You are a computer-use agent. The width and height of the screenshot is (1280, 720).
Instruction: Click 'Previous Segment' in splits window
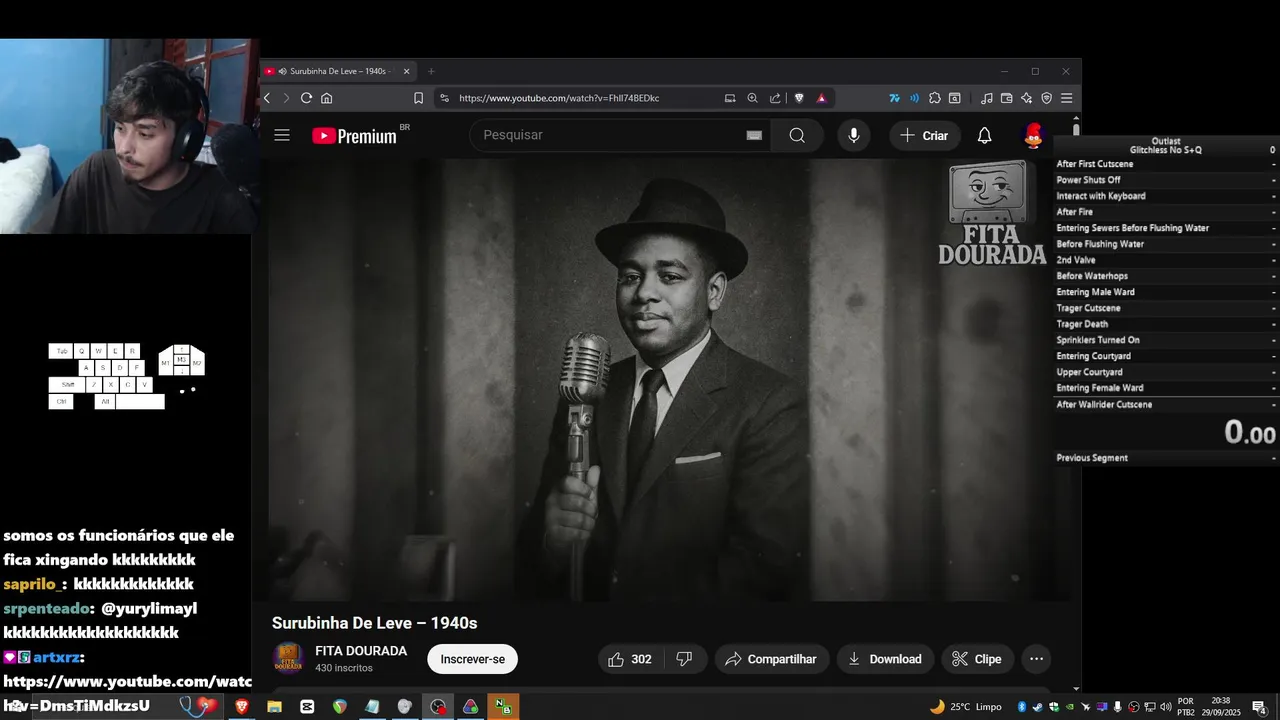1092,458
